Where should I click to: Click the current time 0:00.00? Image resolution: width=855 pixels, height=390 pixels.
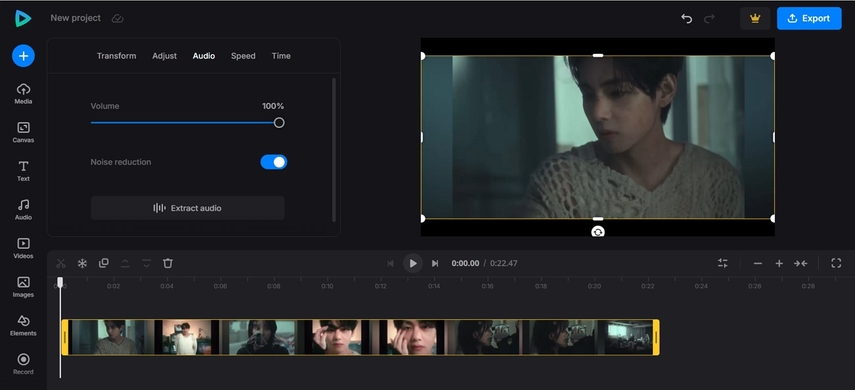pyautogui.click(x=465, y=263)
